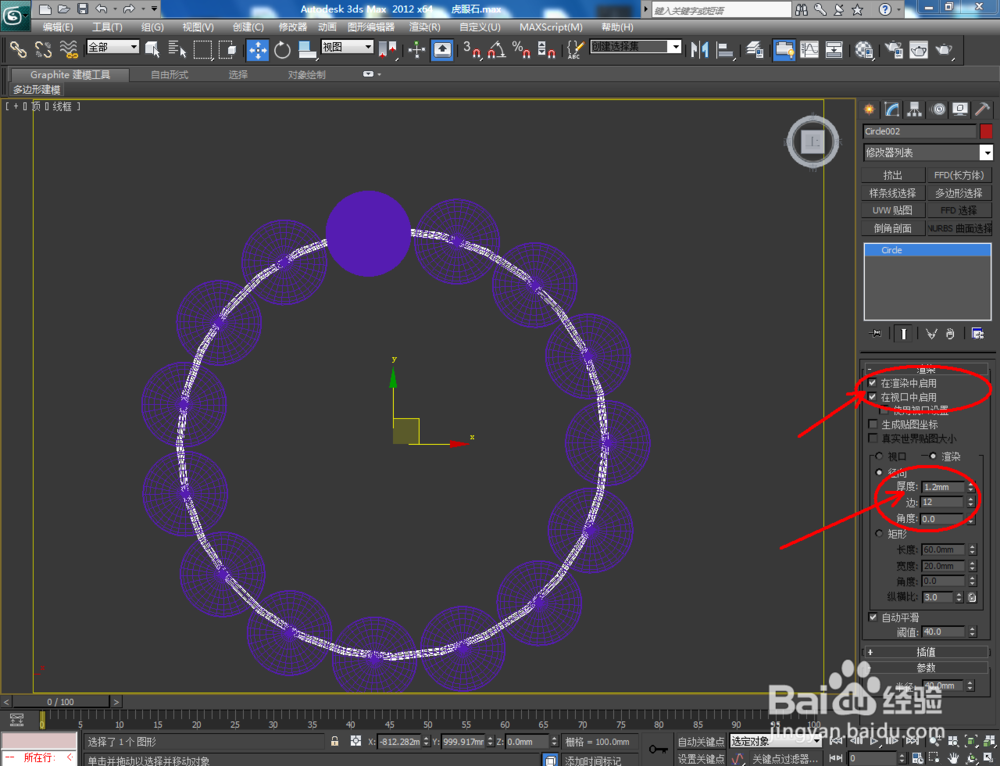Select the Link tool in main toolbar

point(17,49)
